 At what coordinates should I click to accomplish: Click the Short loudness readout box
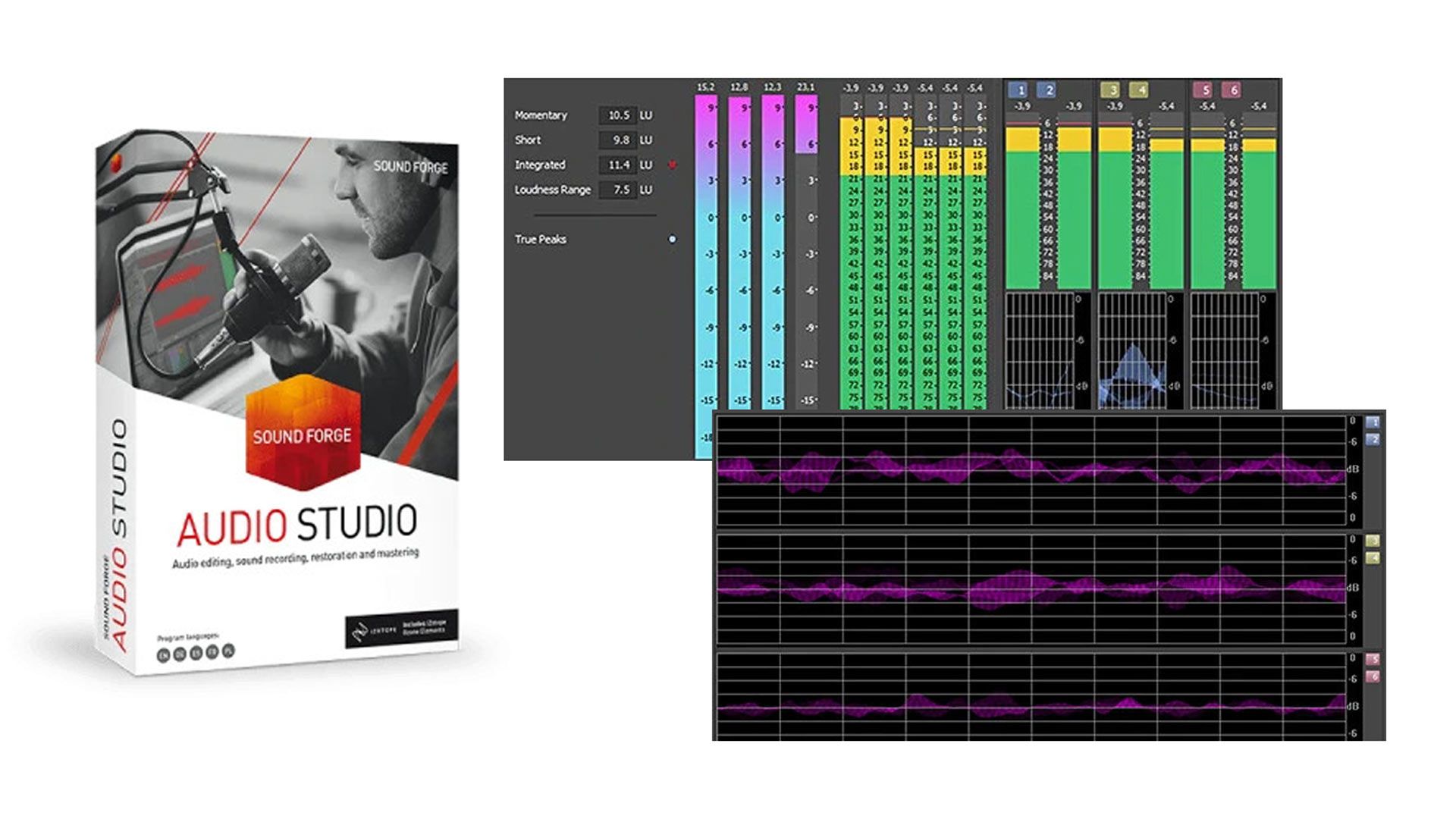pos(618,140)
